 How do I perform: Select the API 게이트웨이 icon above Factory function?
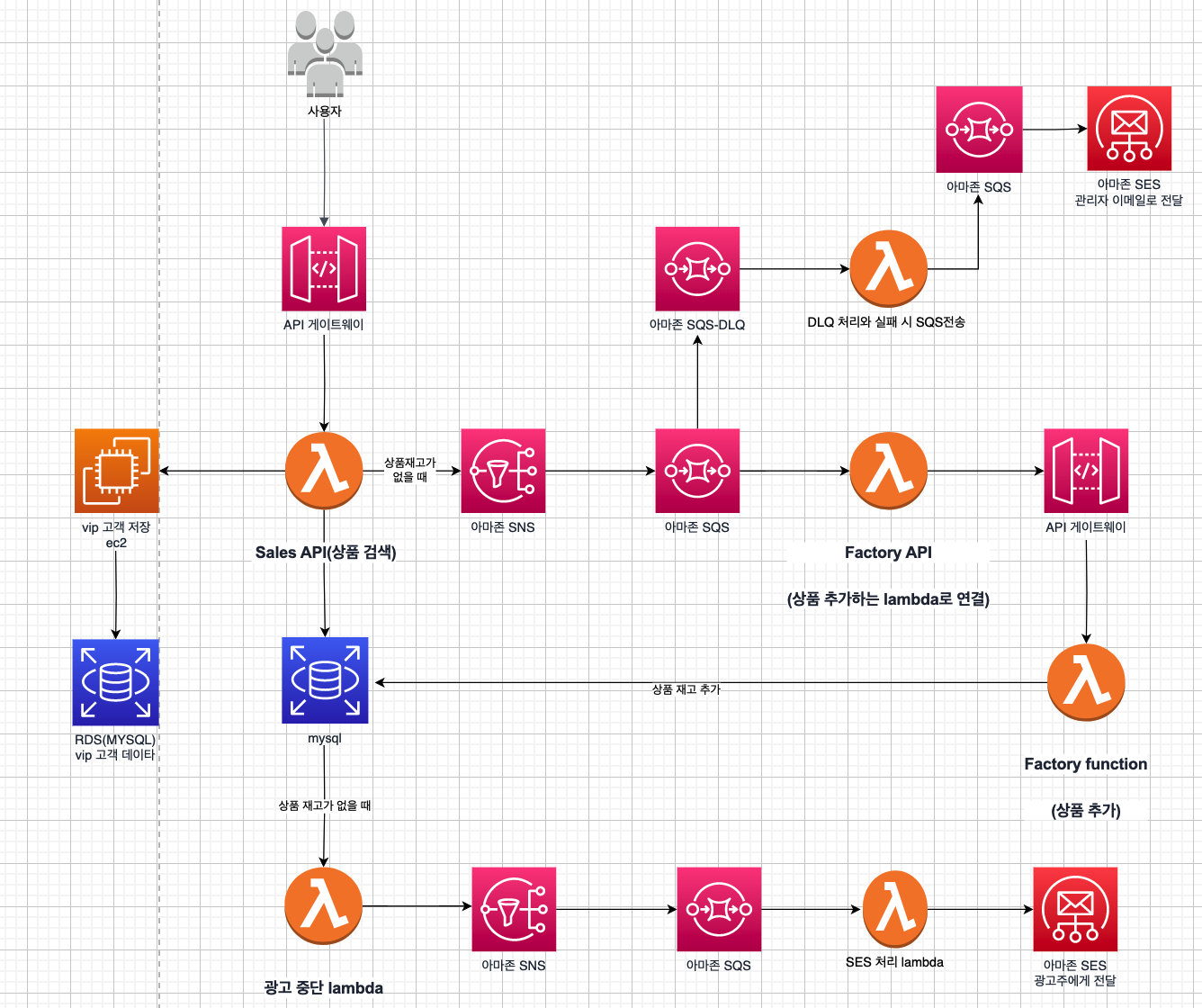tap(1086, 471)
